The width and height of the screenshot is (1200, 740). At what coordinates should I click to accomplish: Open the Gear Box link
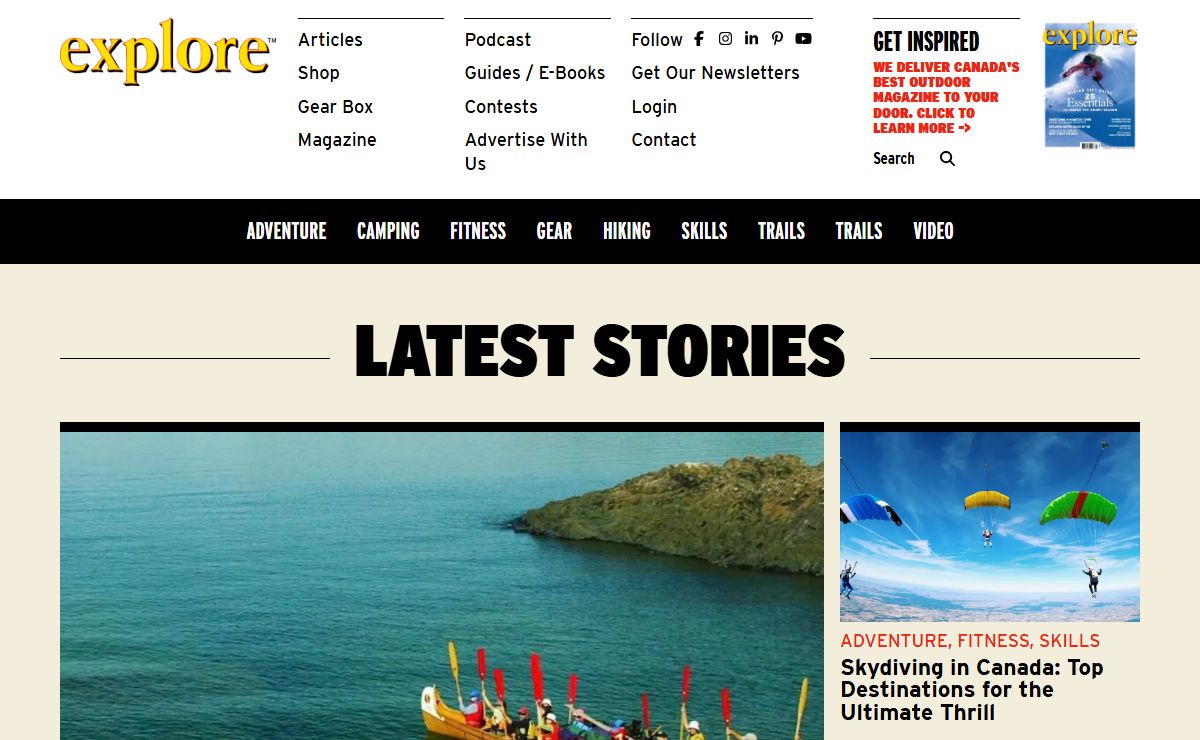click(335, 107)
